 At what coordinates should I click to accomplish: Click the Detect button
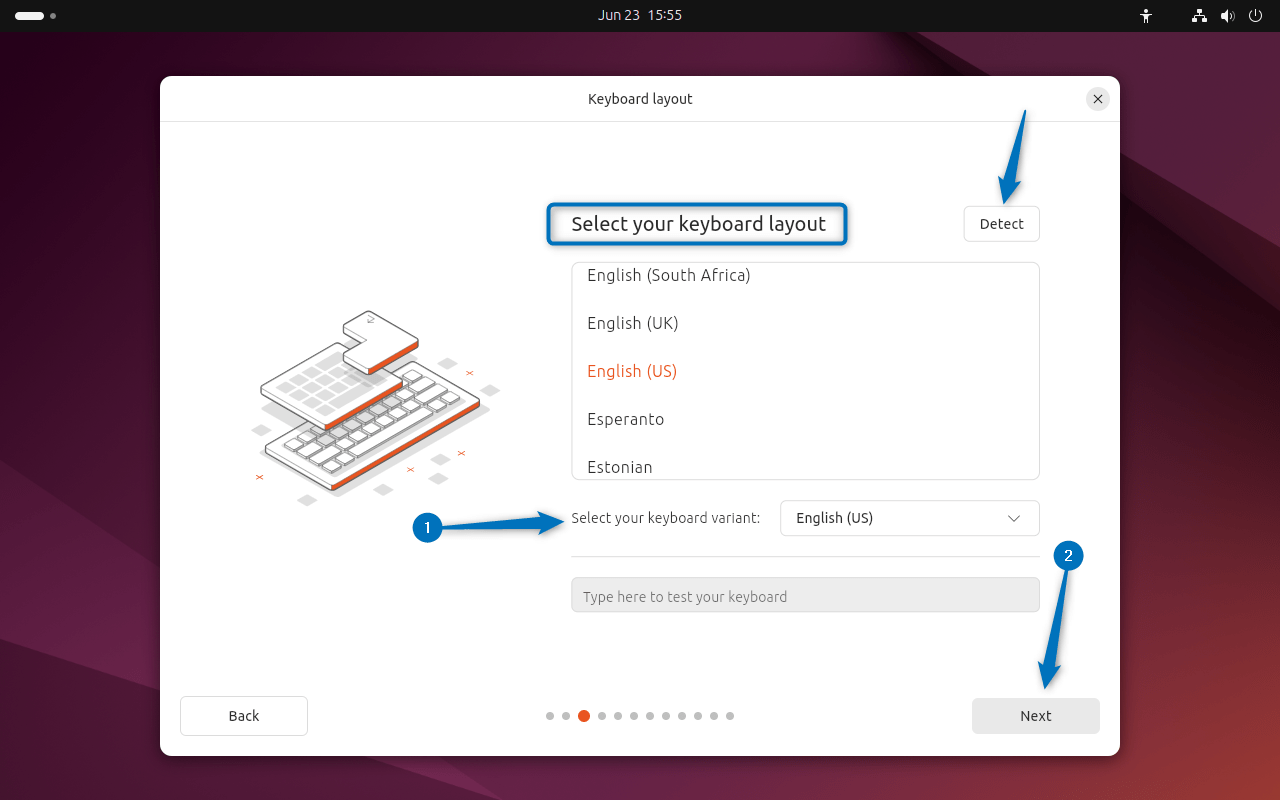point(1001,223)
